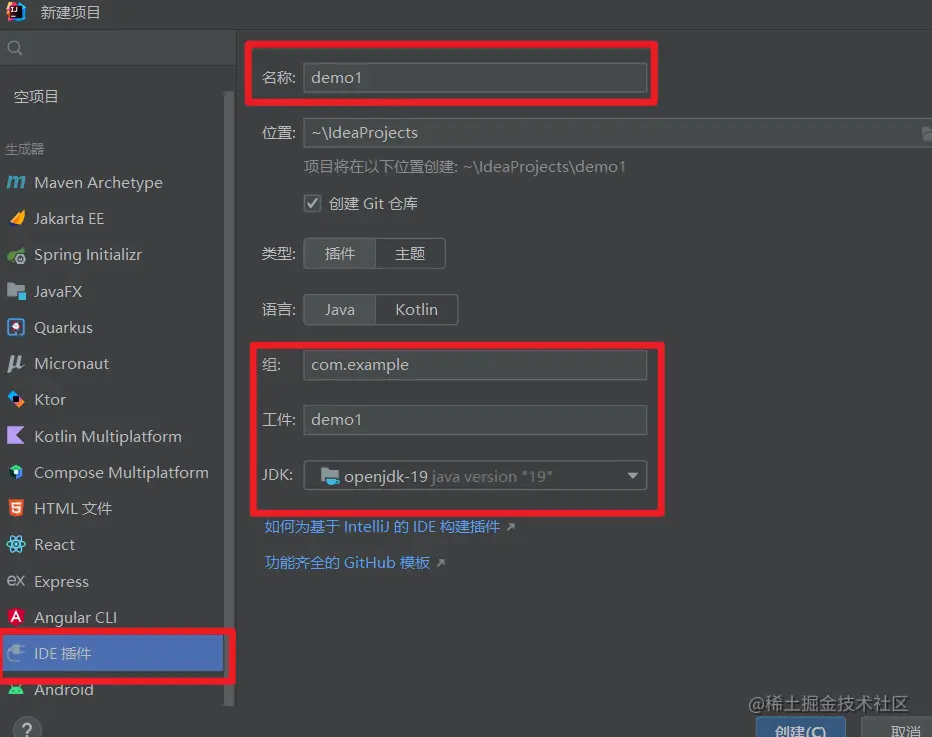Image resolution: width=932 pixels, height=737 pixels.
Task: Click the Micronaut mu icon
Action: pyautogui.click(x=16, y=363)
